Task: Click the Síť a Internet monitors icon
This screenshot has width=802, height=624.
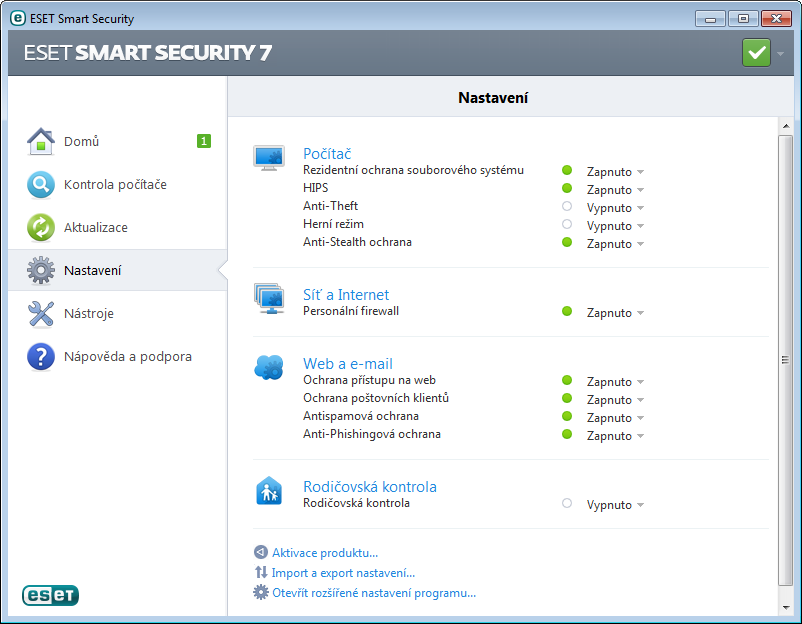Action: [269, 298]
